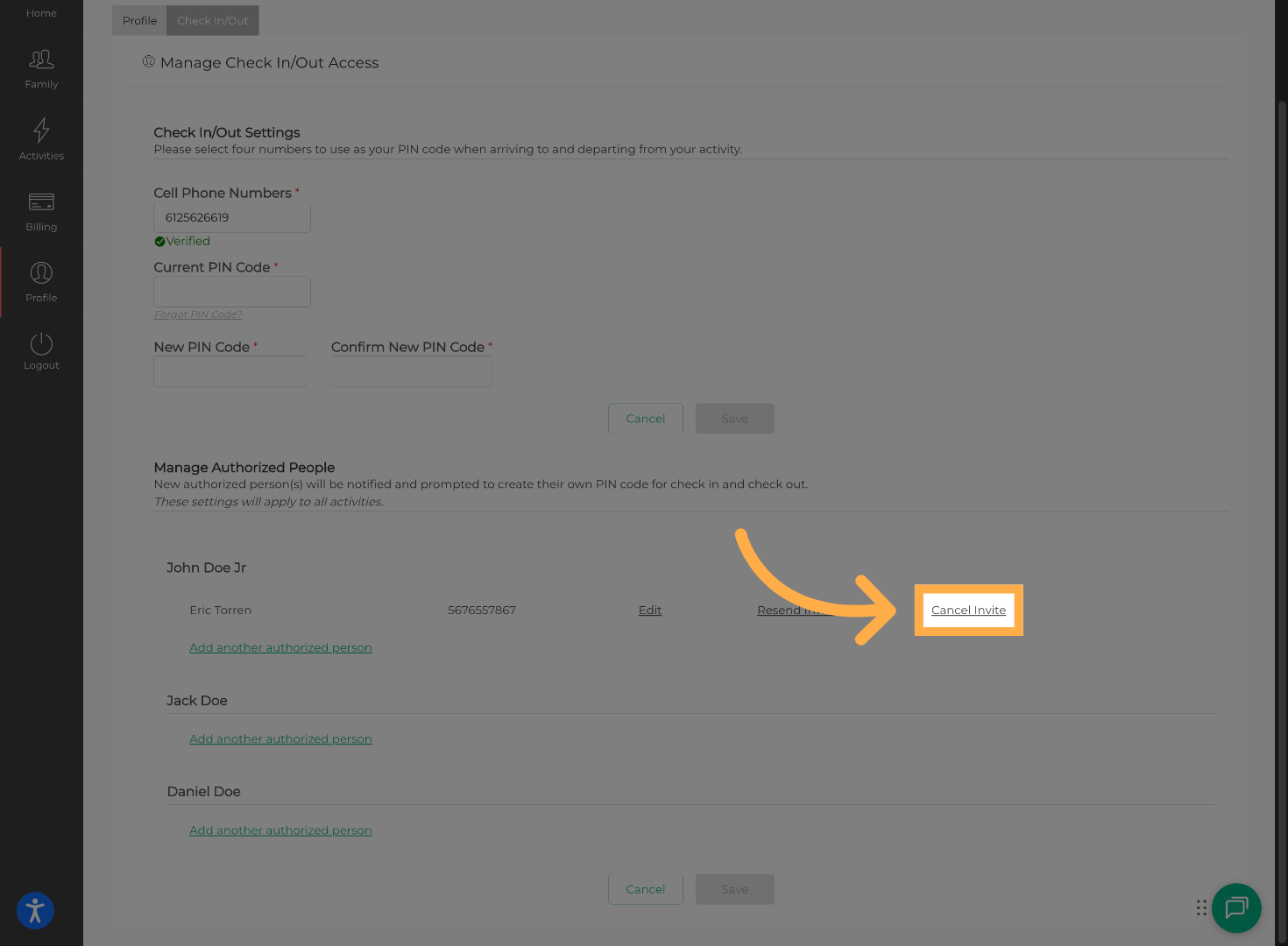Click the Profile icon in sidebar

[x=41, y=273]
